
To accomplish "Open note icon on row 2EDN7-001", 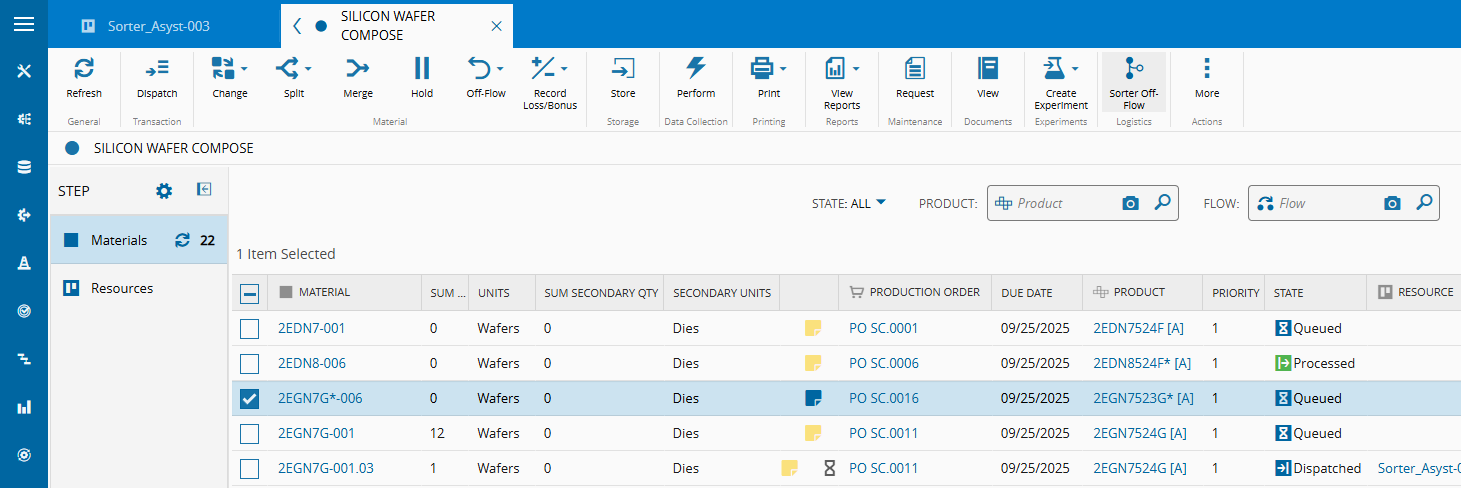I will (813, 328).
